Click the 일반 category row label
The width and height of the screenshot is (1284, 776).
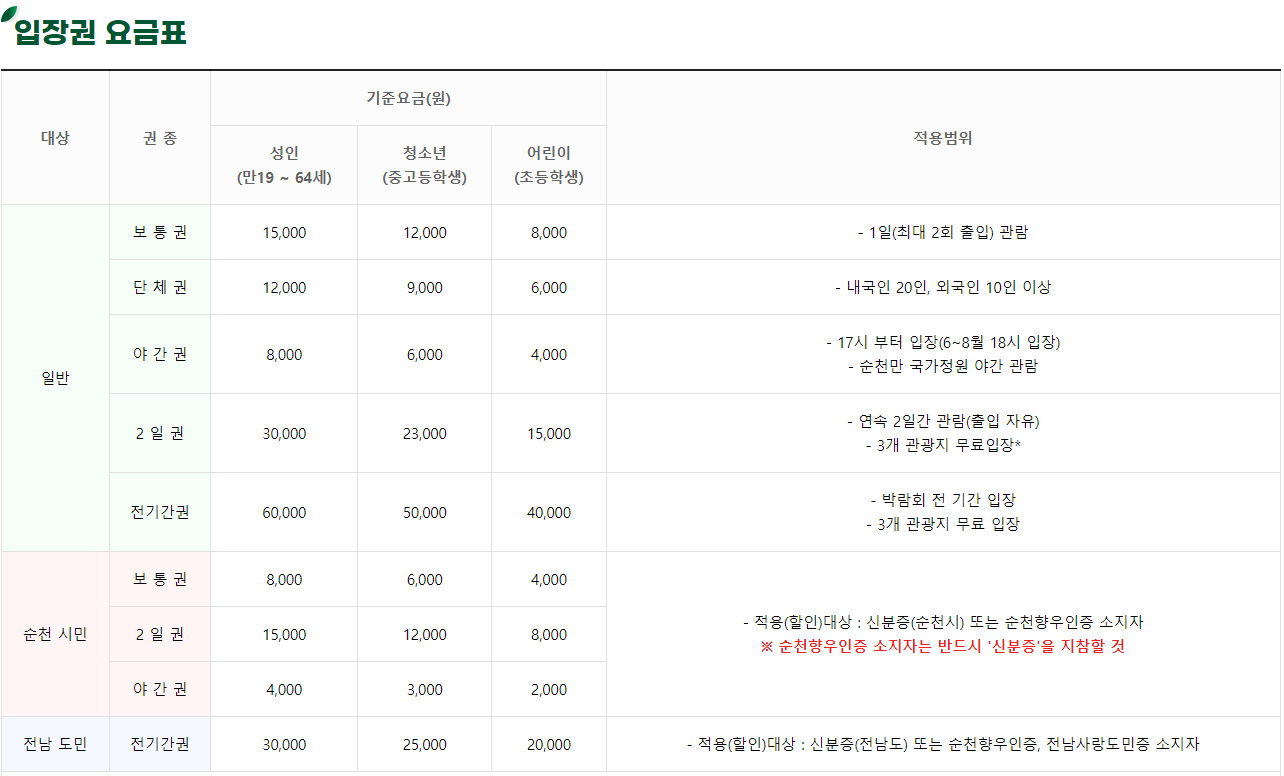coord(55,379)
